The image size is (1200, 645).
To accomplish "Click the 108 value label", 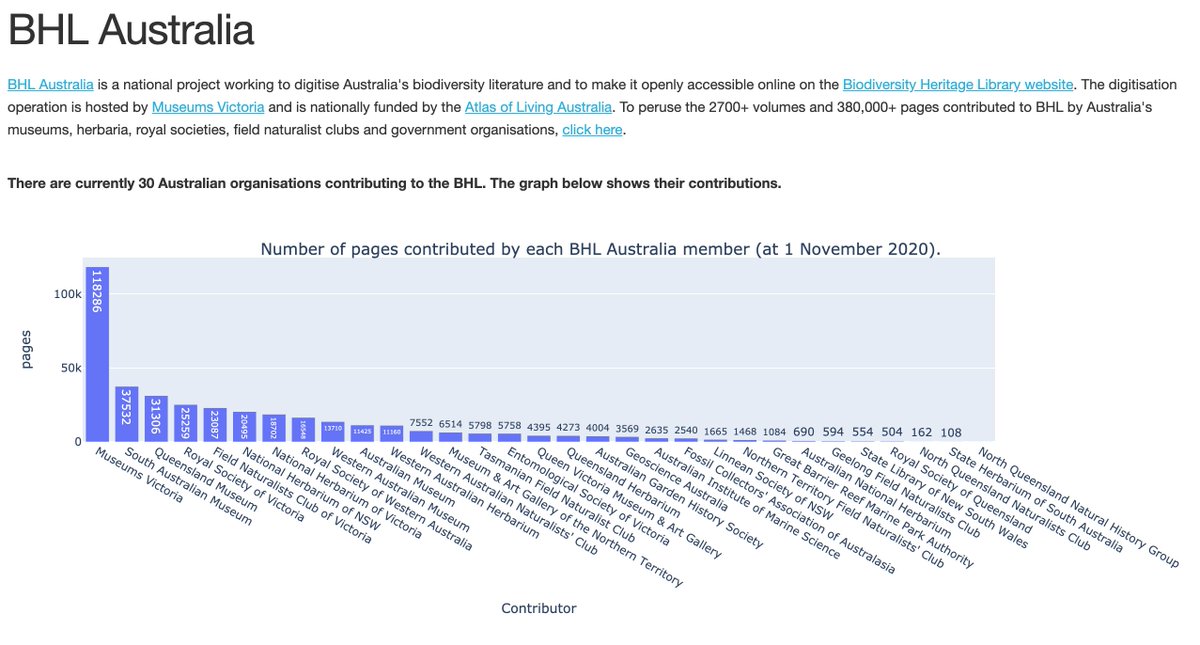I will [x=952, y=432].
